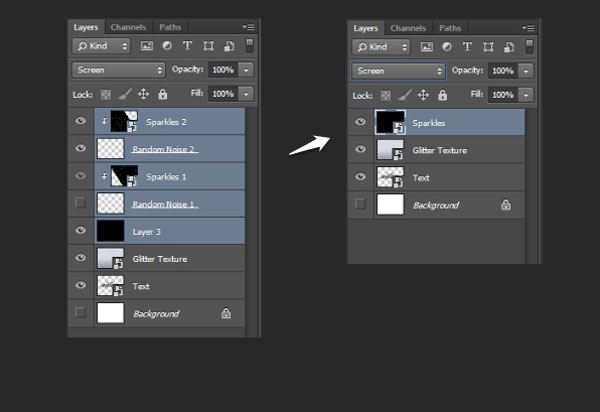
Task: Hide the Sparkles 2 layer
Action: (80, 121)
